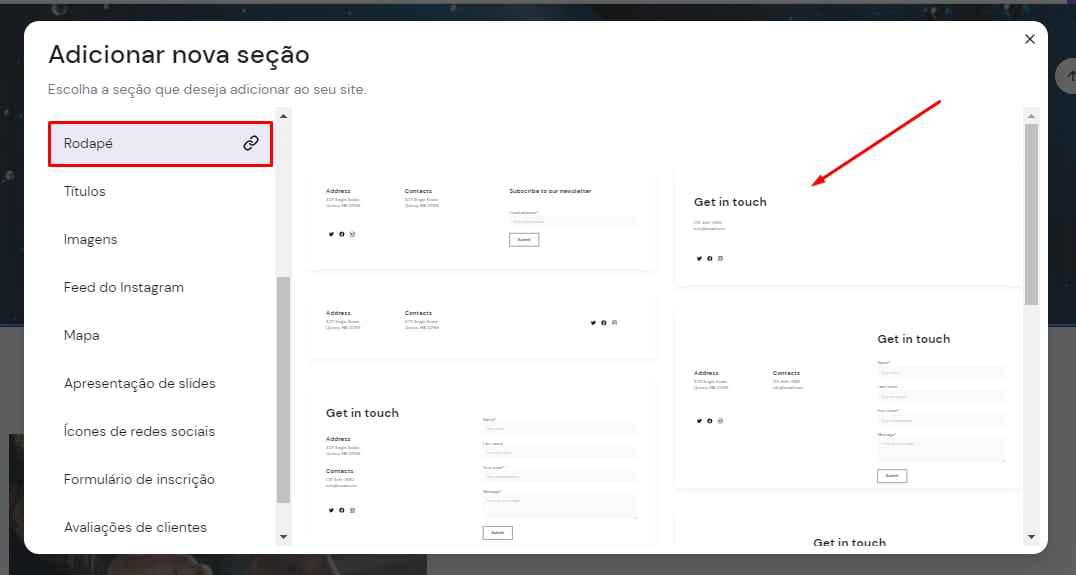The height and width of the screenshot is (575, 1076).
Task: Open the Mapa section category
Action: (81, 335)
